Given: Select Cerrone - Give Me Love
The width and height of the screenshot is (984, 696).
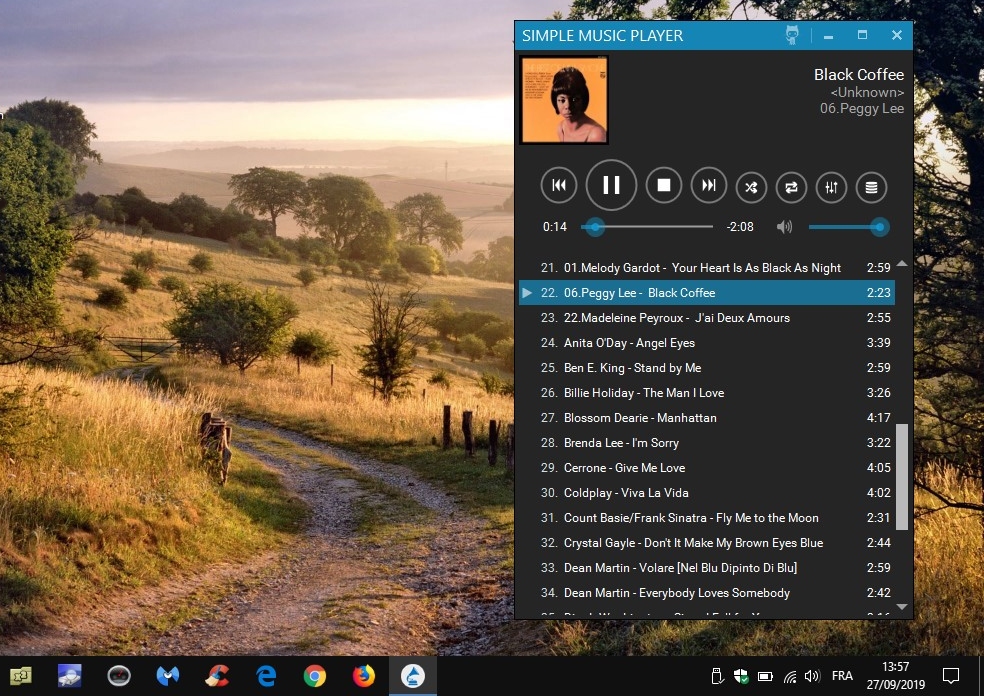Looking at the screenshot, I should (x=707, y=468).
